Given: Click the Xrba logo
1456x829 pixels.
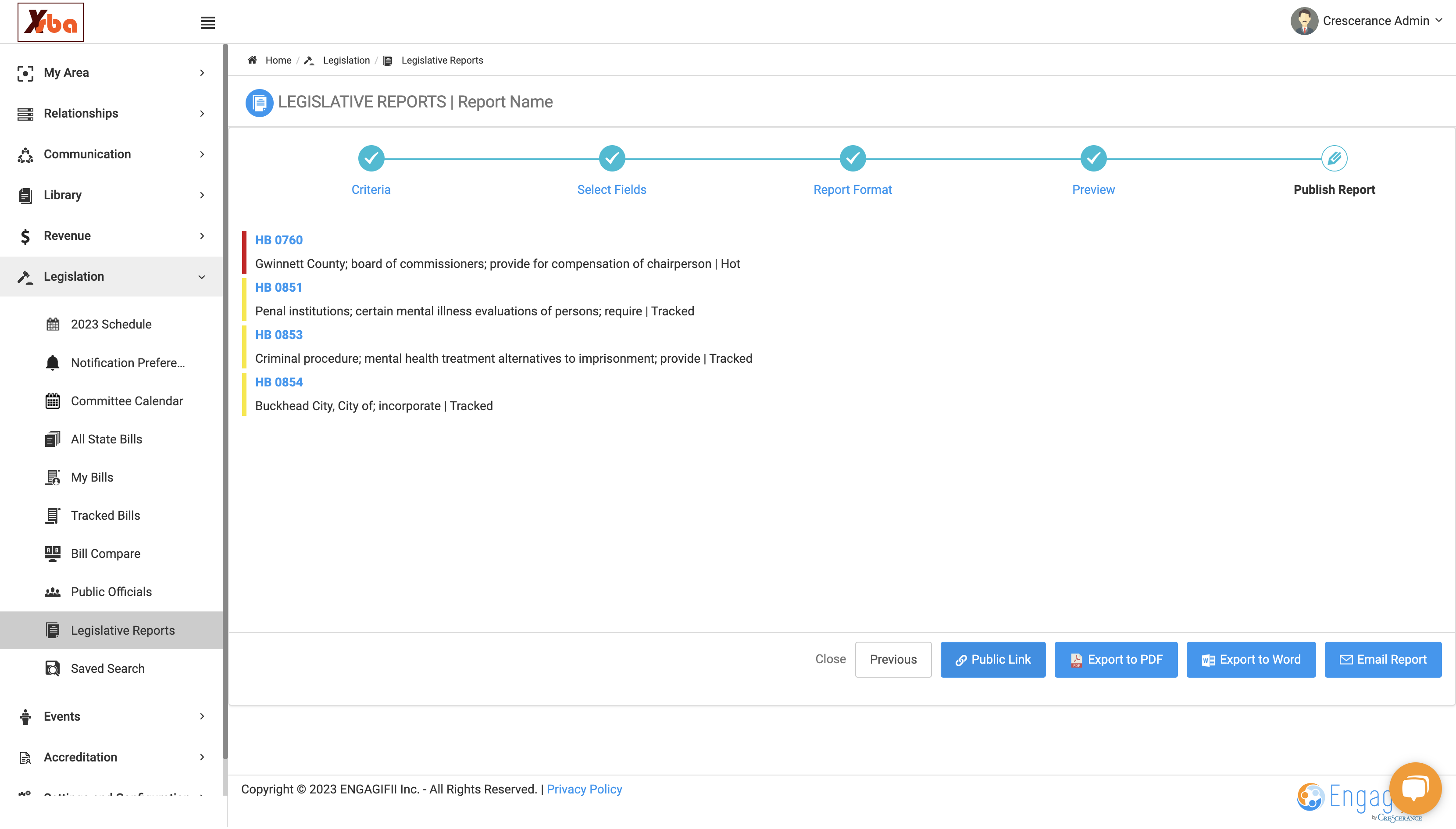Looking at the screenshot, I should pos(50,22).
